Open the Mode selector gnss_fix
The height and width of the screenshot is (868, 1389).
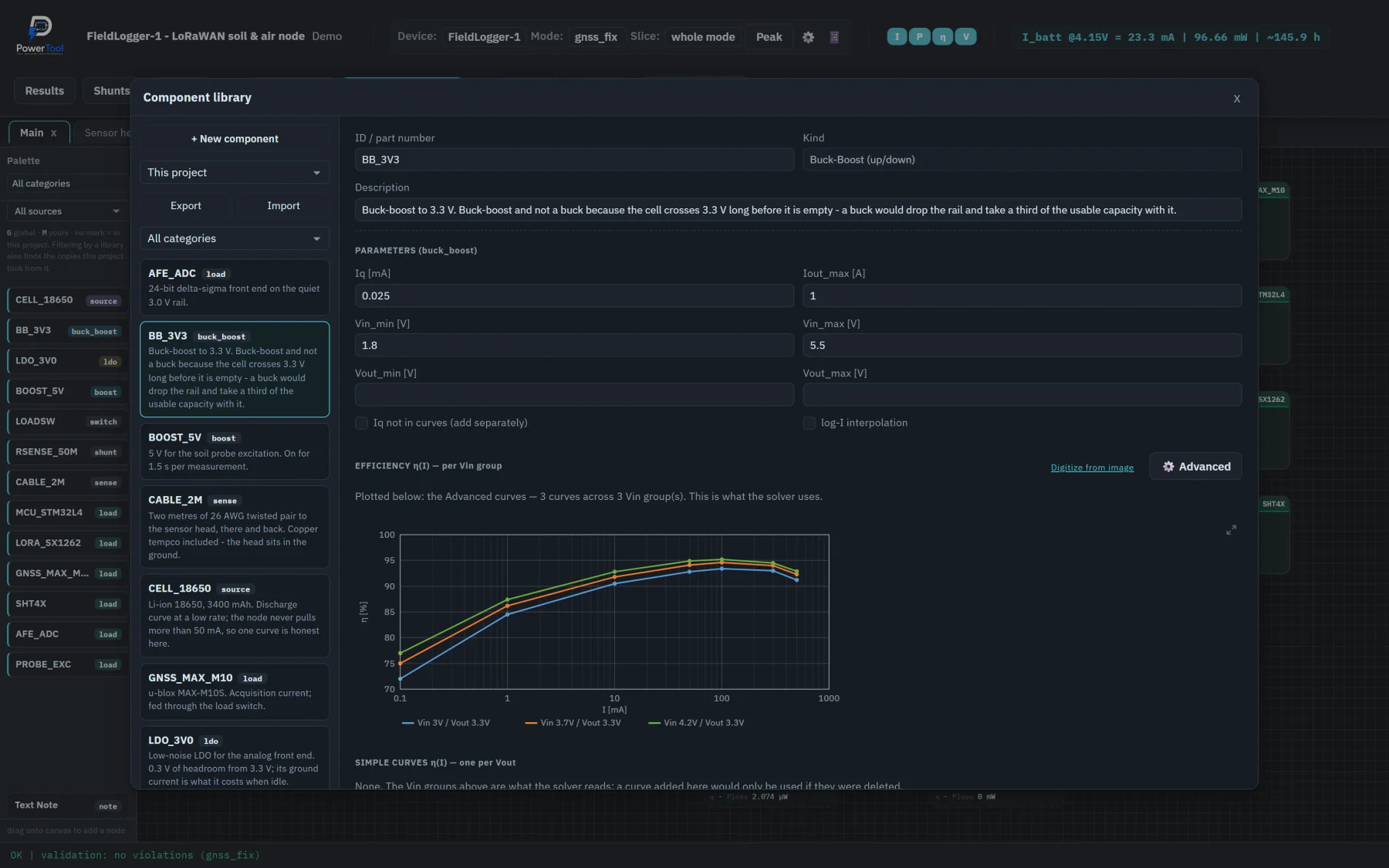(596, 37)
